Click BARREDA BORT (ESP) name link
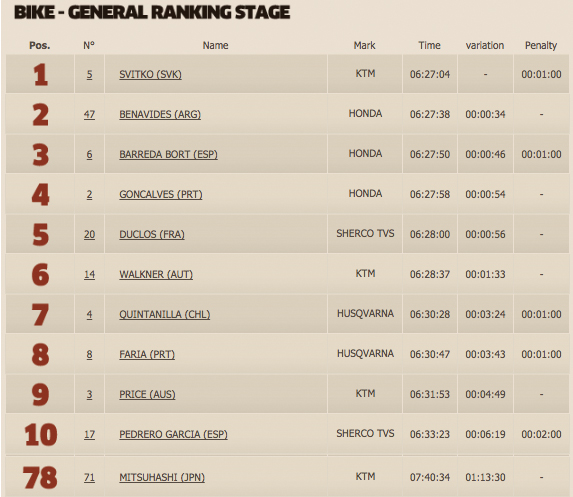This screenshot has width=573, height=497. point(168,154)
